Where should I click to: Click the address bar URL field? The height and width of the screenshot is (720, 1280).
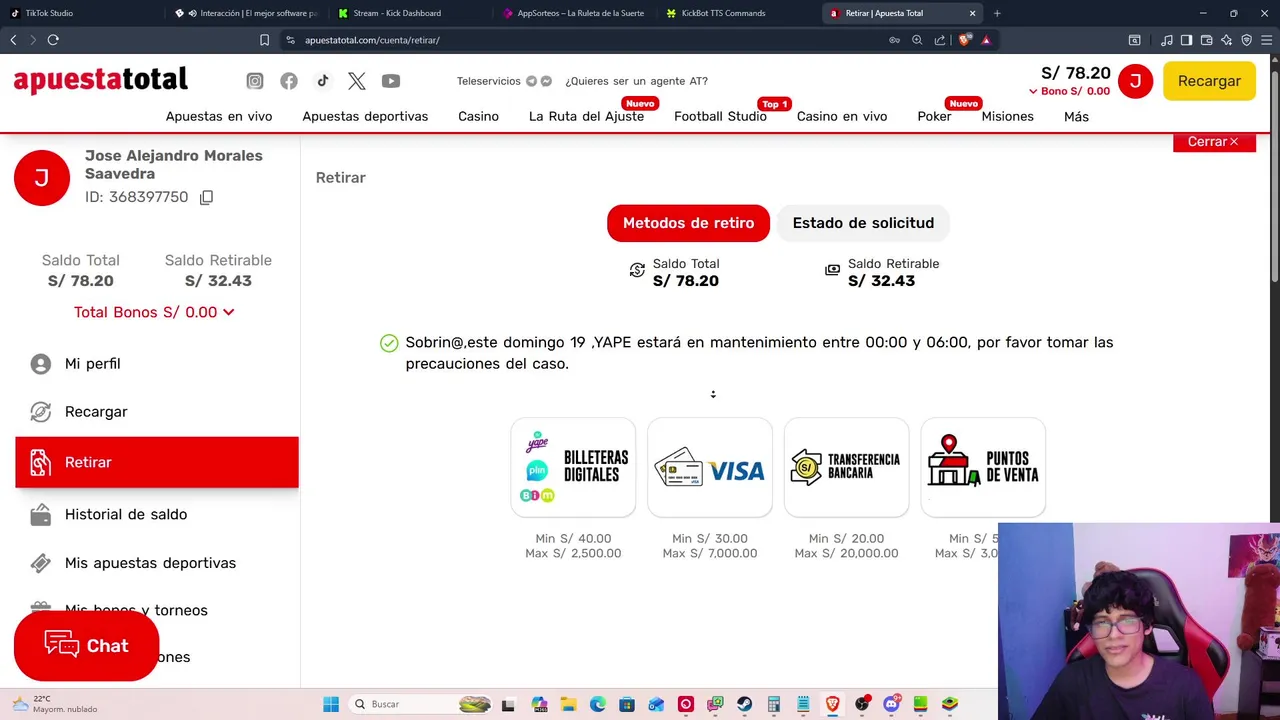tap(590, 40)
